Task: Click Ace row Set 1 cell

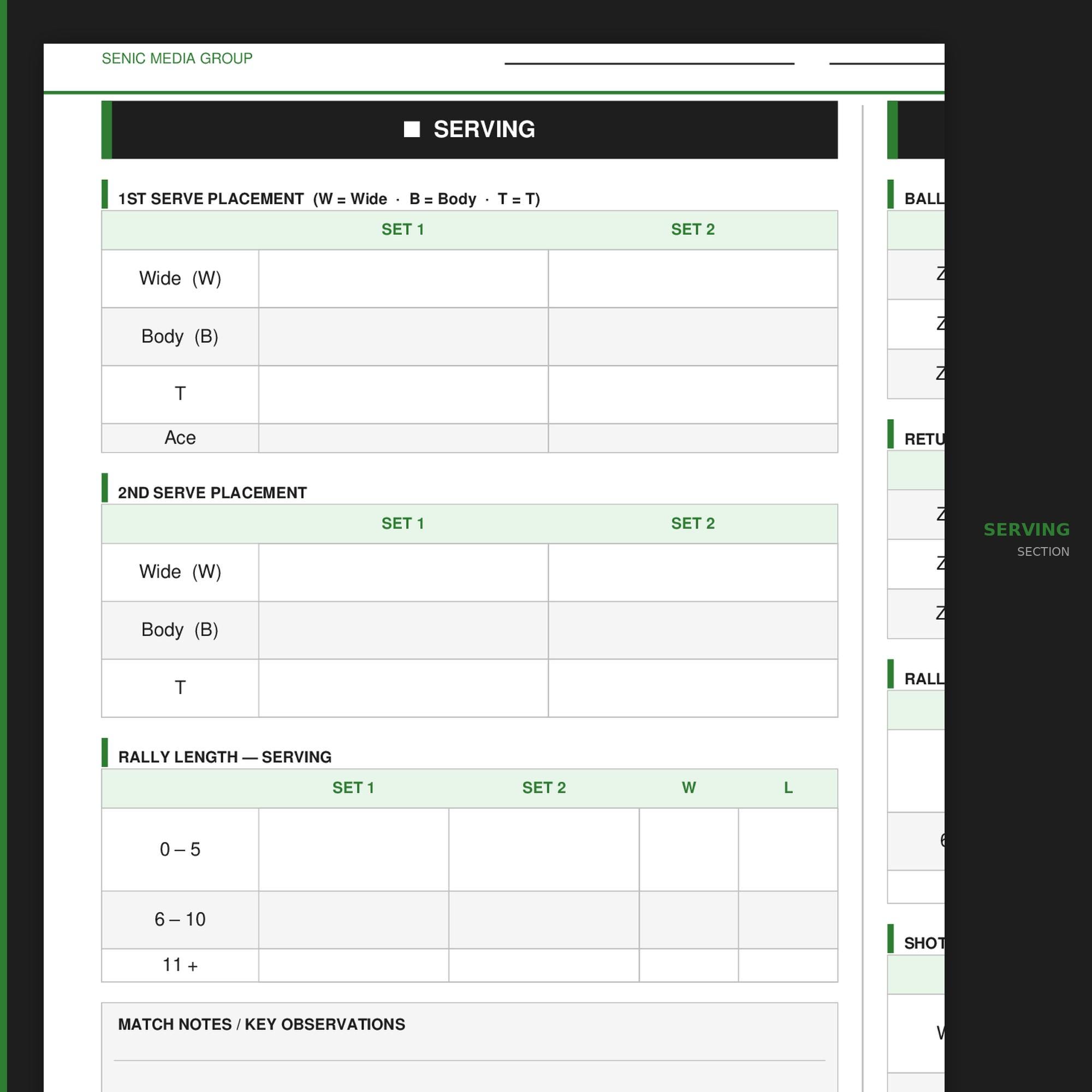Action: [x=403, y=438]
